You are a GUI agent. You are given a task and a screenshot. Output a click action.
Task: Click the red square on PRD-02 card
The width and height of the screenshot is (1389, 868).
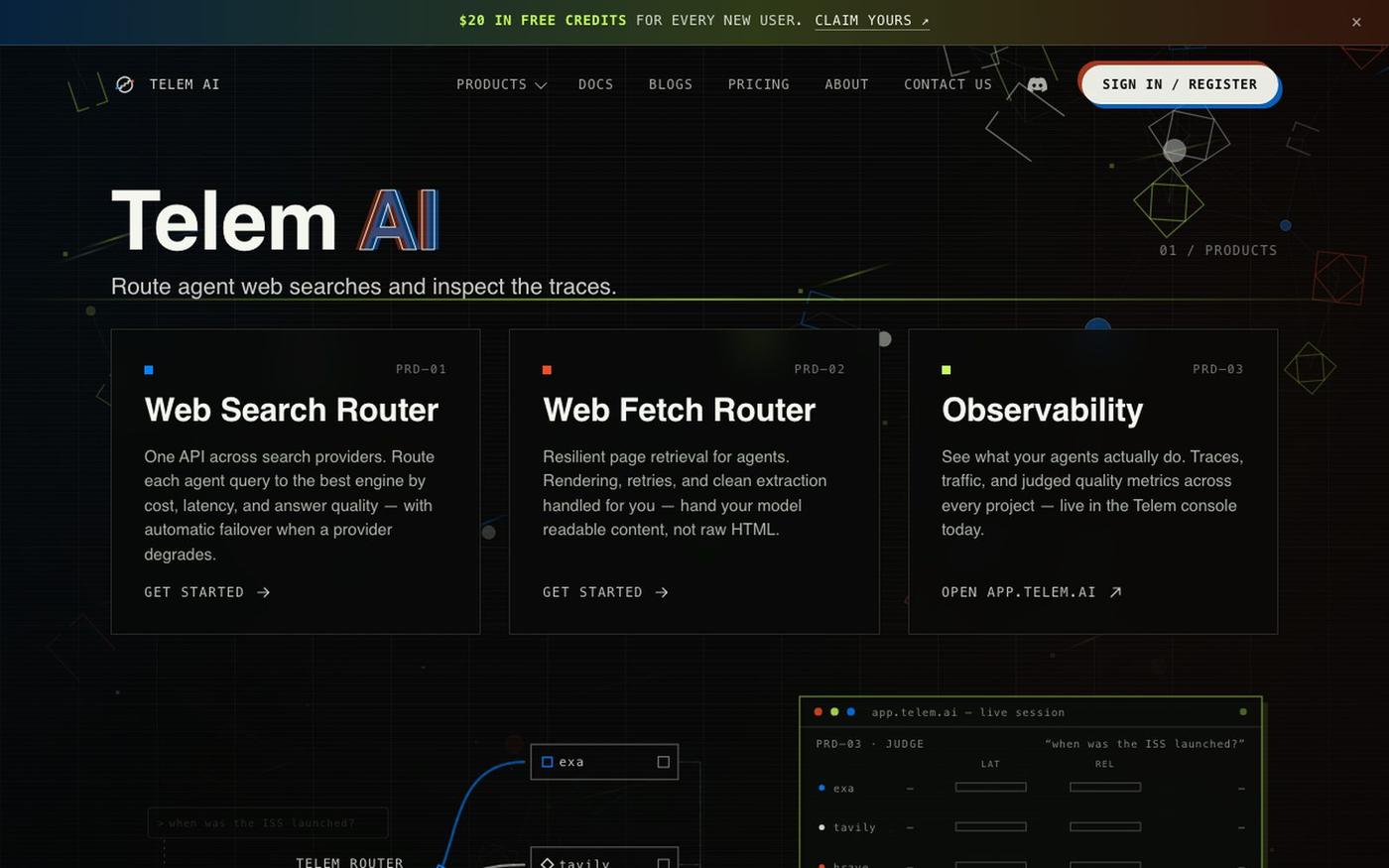(547, 370)
